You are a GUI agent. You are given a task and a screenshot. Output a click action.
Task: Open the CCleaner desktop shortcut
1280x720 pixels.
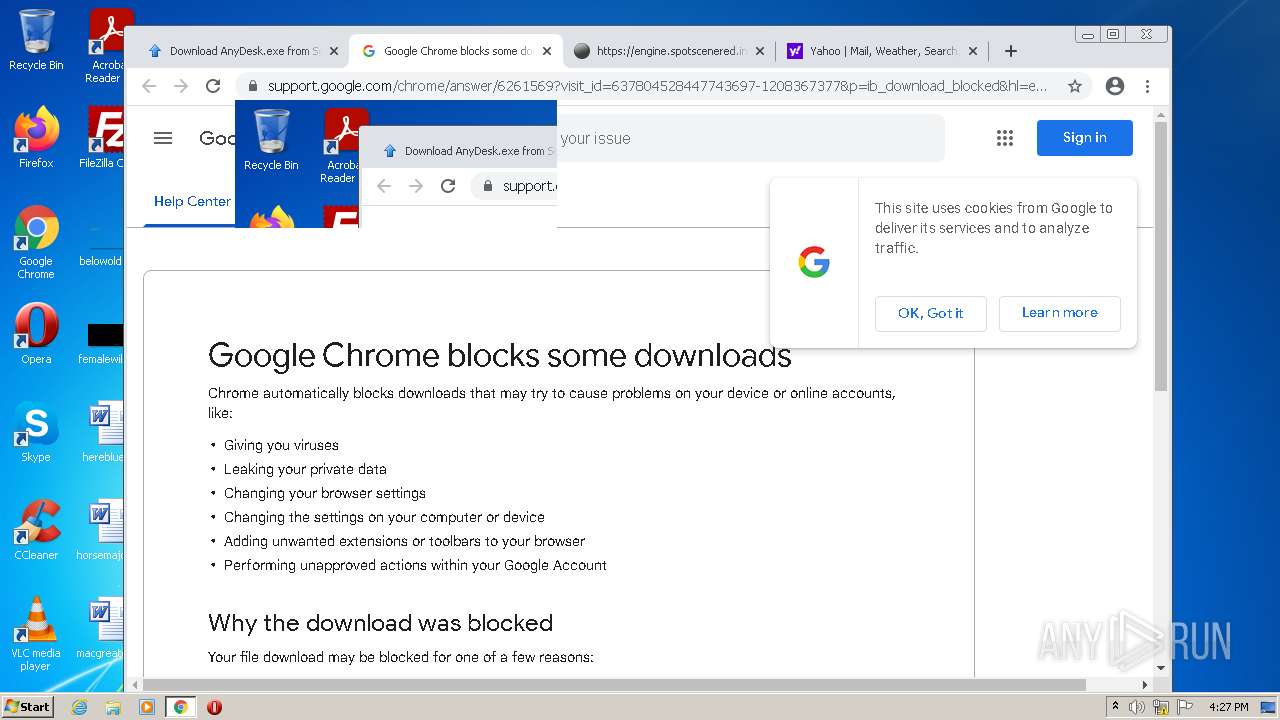click(36, 530)
